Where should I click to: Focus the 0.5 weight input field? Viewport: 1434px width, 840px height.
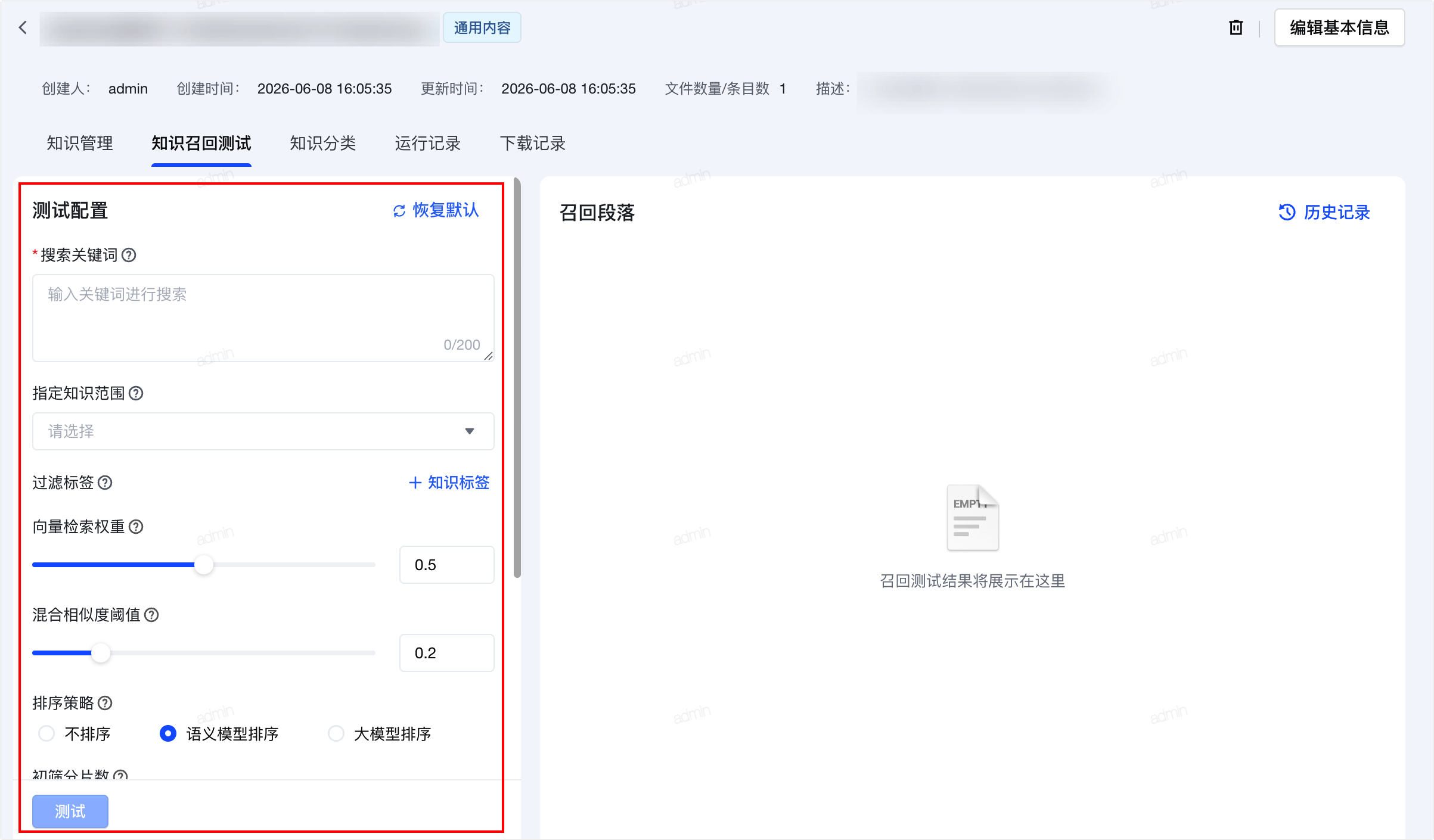[x=446, y=565]
